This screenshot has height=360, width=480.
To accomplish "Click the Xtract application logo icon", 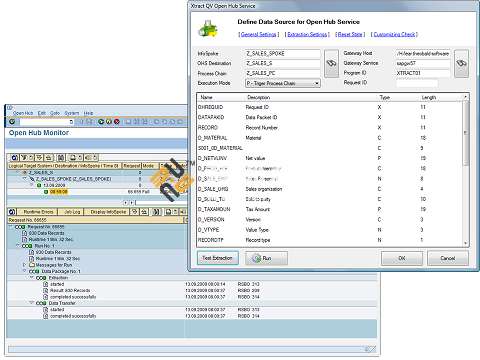I will coord(208,29).
